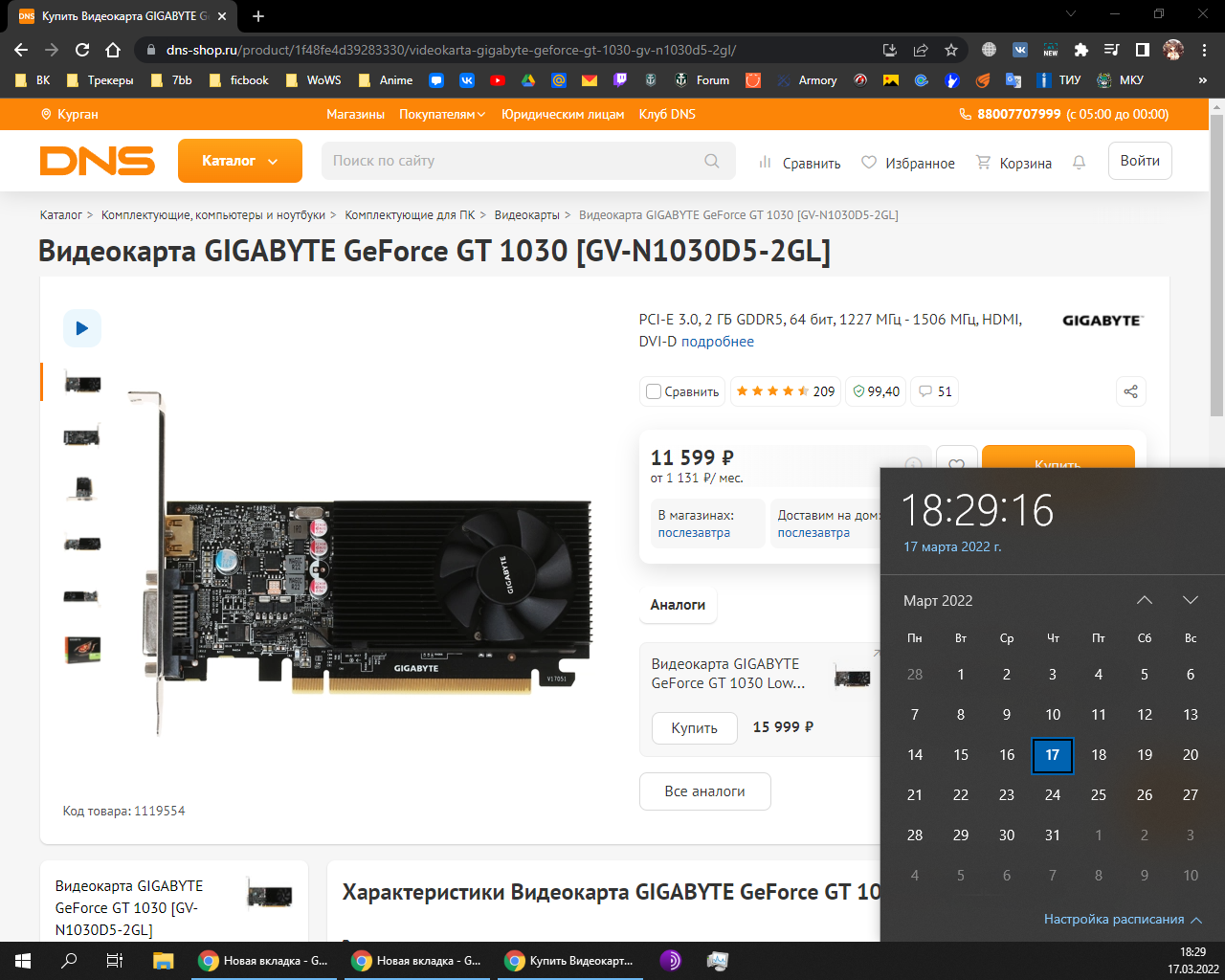Open Сравнить in the site header
1225x980 pixels.
point(799,163)
